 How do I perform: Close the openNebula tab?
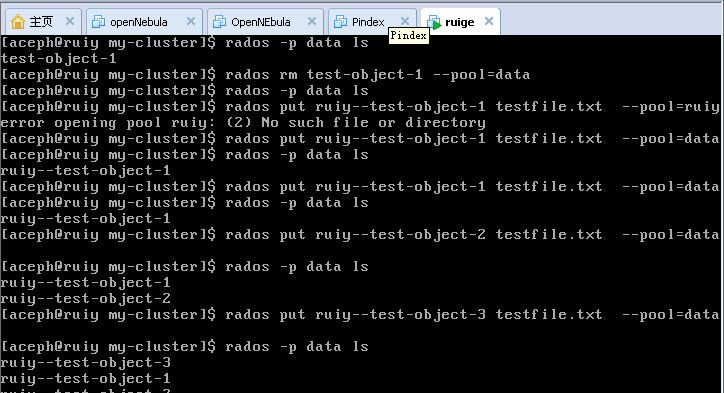191,21
